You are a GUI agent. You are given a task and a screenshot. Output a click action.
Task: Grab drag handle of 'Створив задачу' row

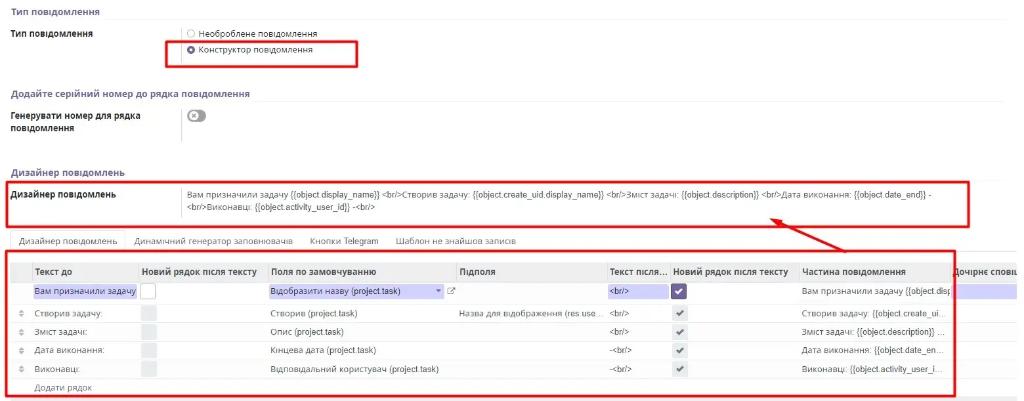(21, 313)
